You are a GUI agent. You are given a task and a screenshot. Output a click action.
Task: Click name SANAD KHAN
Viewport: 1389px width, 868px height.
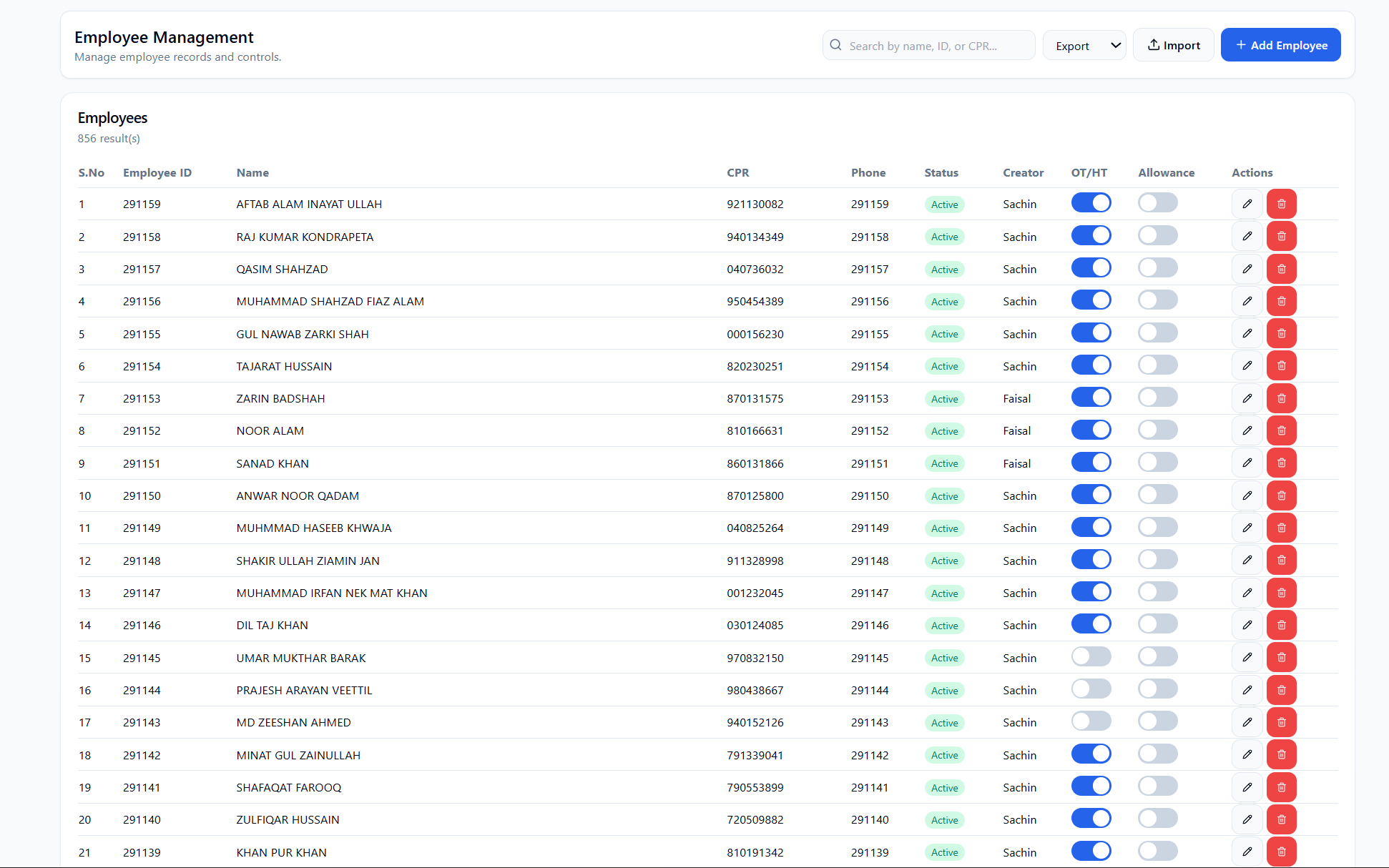(273, 463)
